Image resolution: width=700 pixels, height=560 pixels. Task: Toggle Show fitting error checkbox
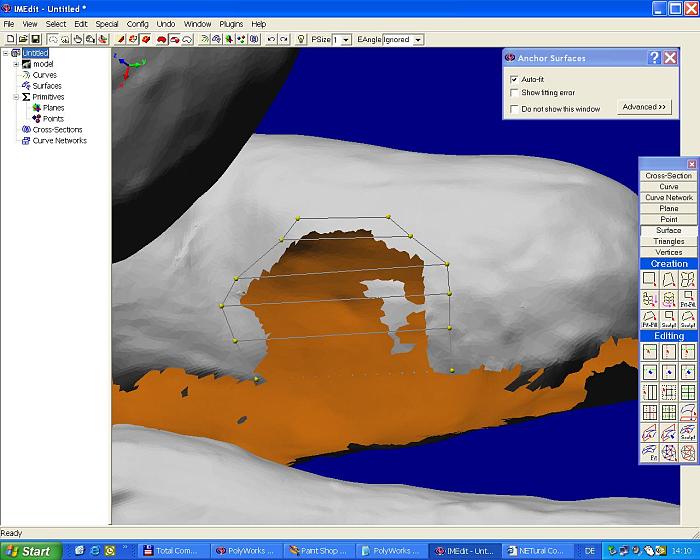tap(514, 93)
